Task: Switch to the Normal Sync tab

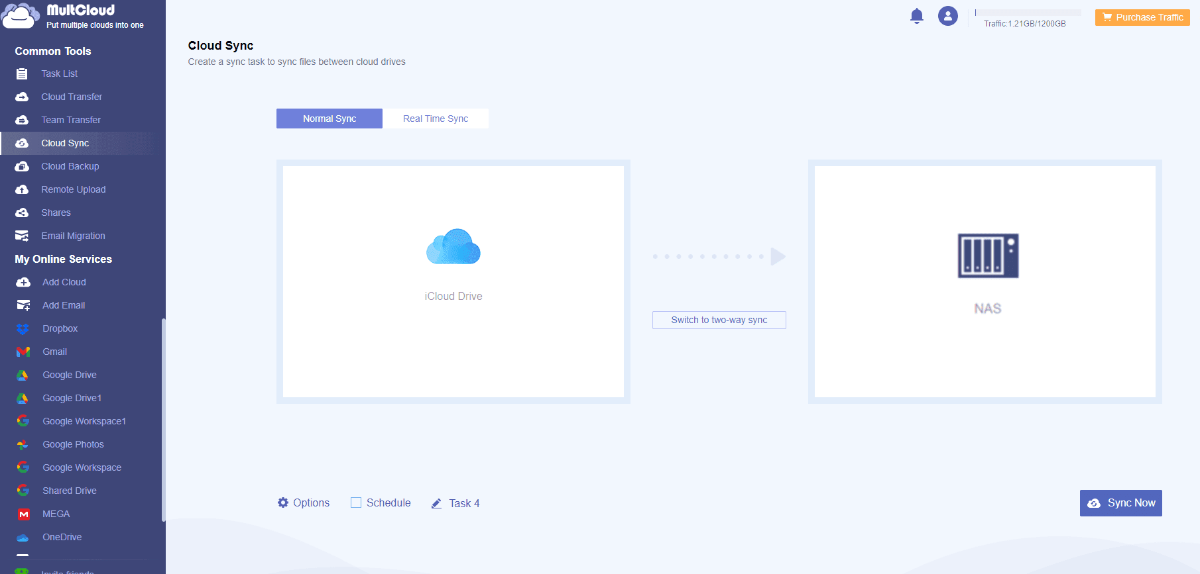Action: tap(329, 119)
